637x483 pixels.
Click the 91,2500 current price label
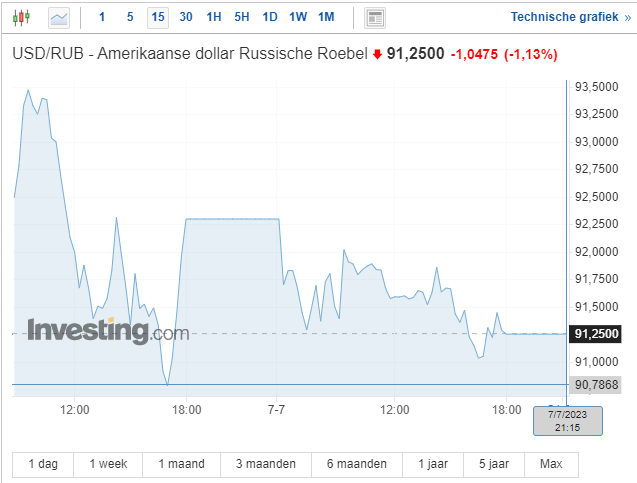pos(597,334)
